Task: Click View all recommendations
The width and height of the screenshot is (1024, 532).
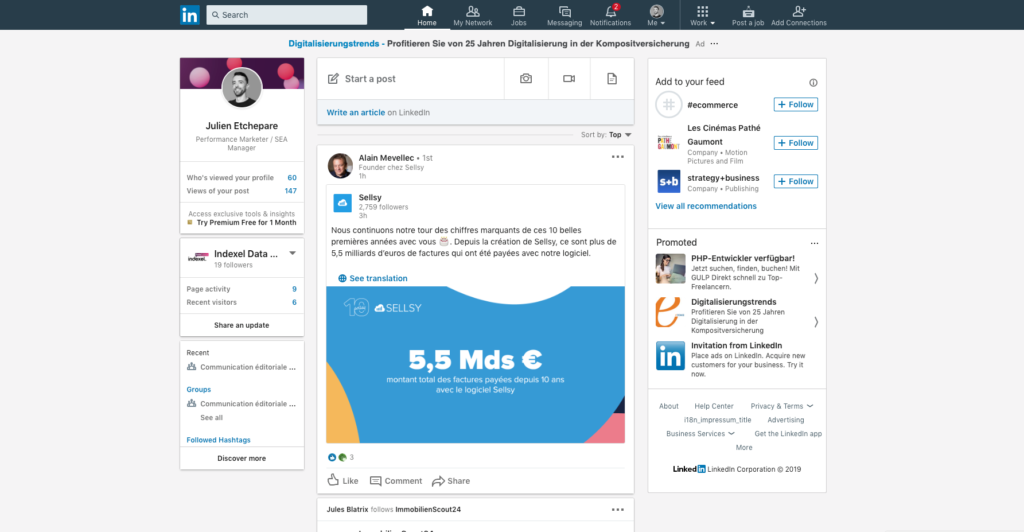Action: [706, 206]
